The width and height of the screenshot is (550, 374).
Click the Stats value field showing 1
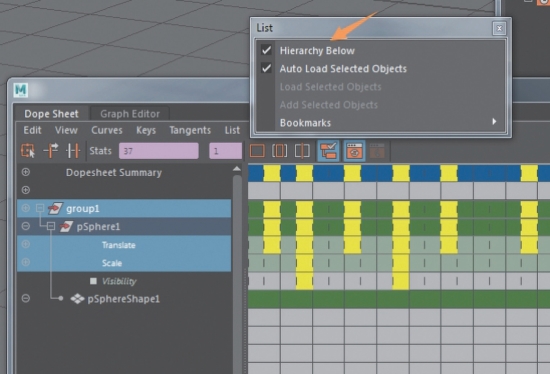click(x=226, y=151)
